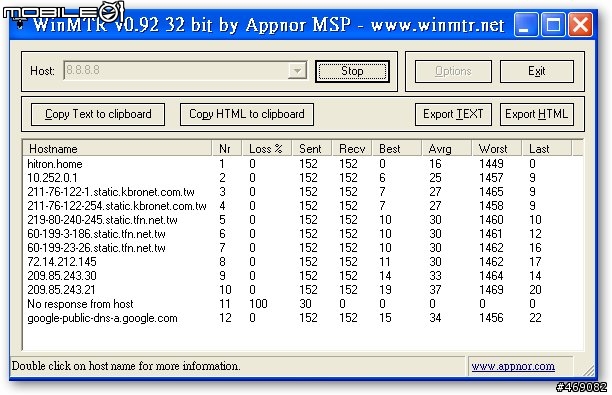Screen dimensions: 612x395
Task: Click the Sent value 30 in row 11
Action: coord(305,304)
